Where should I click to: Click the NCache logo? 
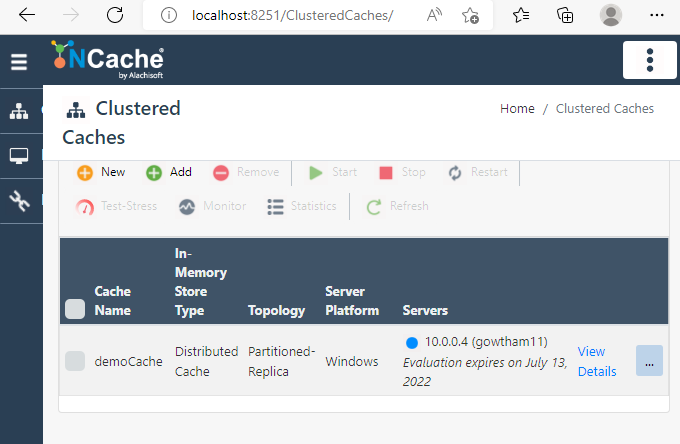pyautogui.click(x=108, y=60)
